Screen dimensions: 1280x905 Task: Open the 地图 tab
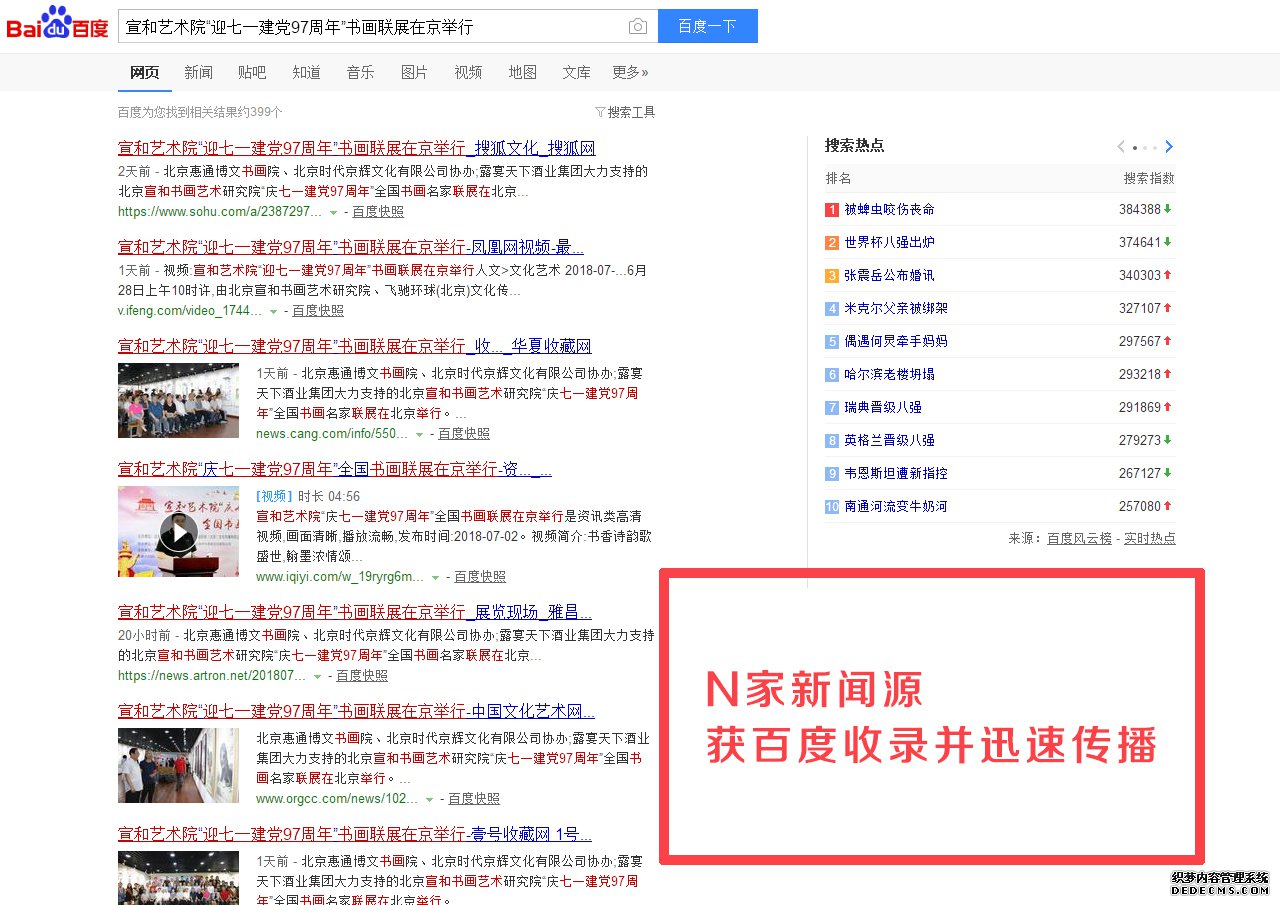click(x=522, y=72)
